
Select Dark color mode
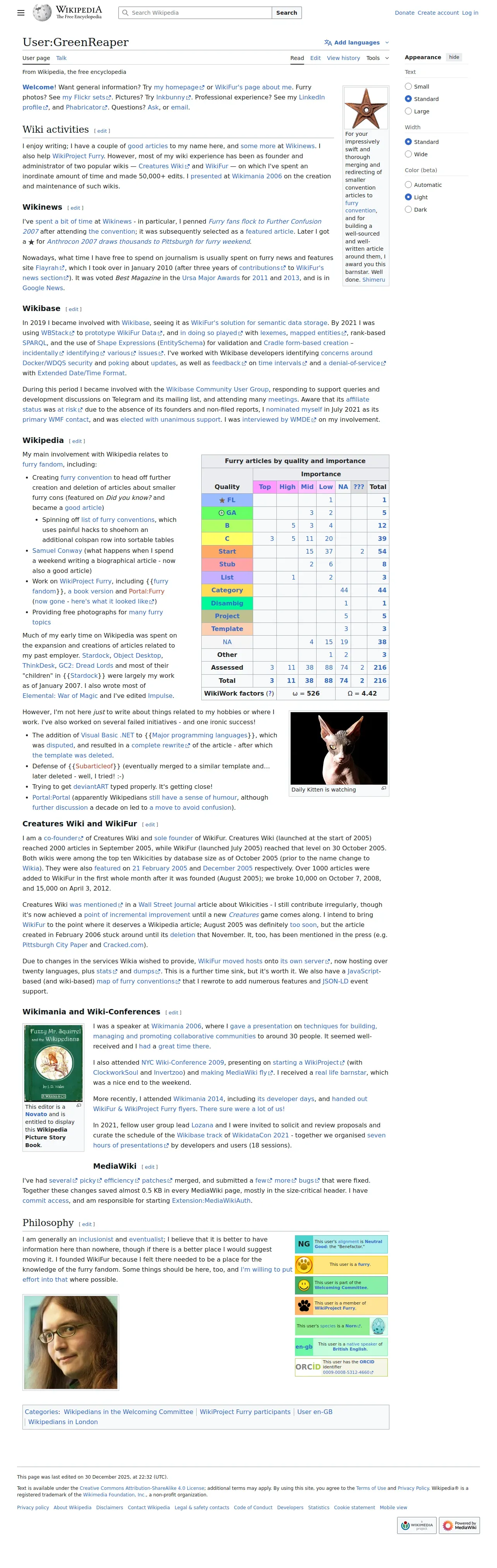(408, 209)
